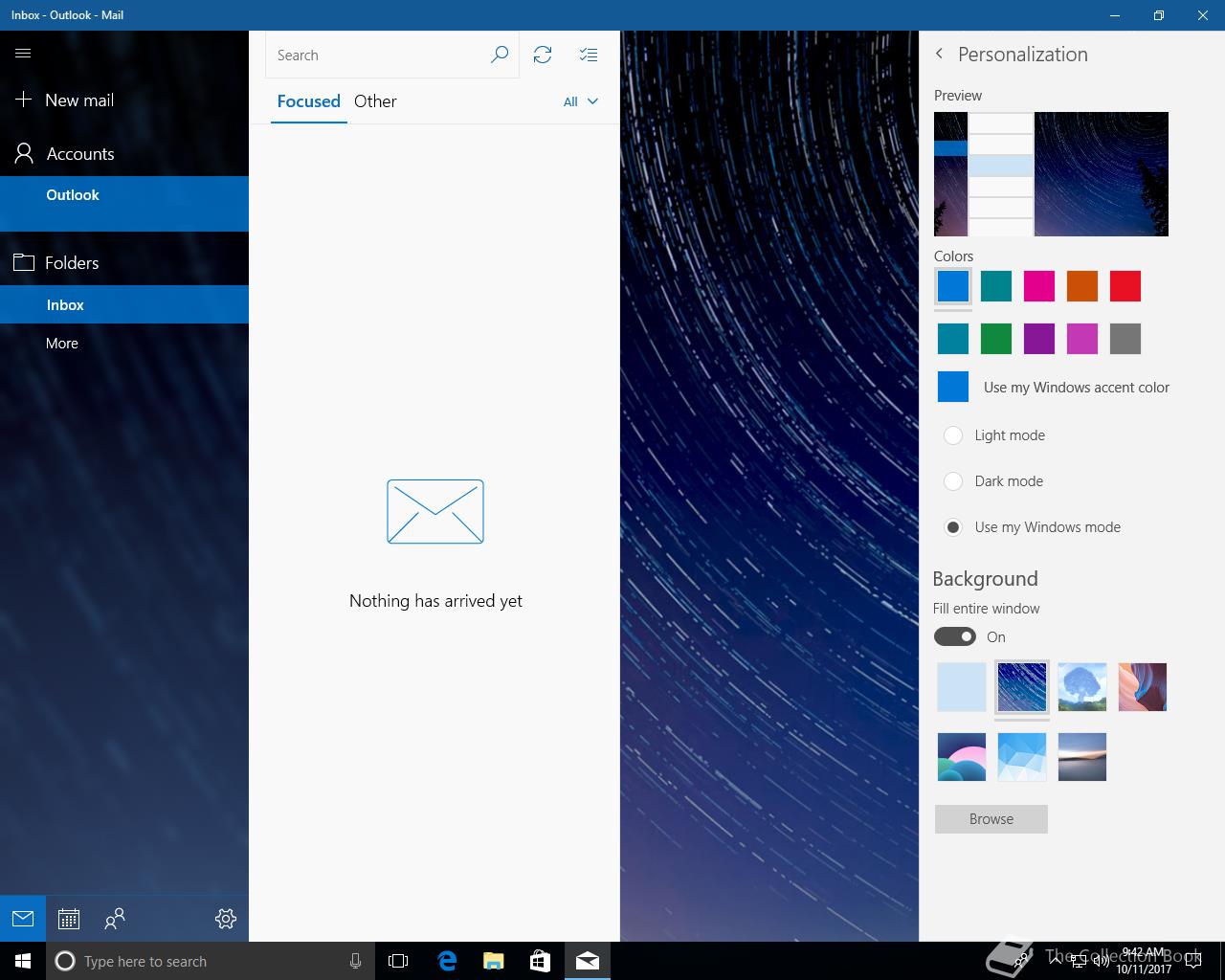Click Browse for a custom background
The image size is (1225, 980).
coord(991,819)
